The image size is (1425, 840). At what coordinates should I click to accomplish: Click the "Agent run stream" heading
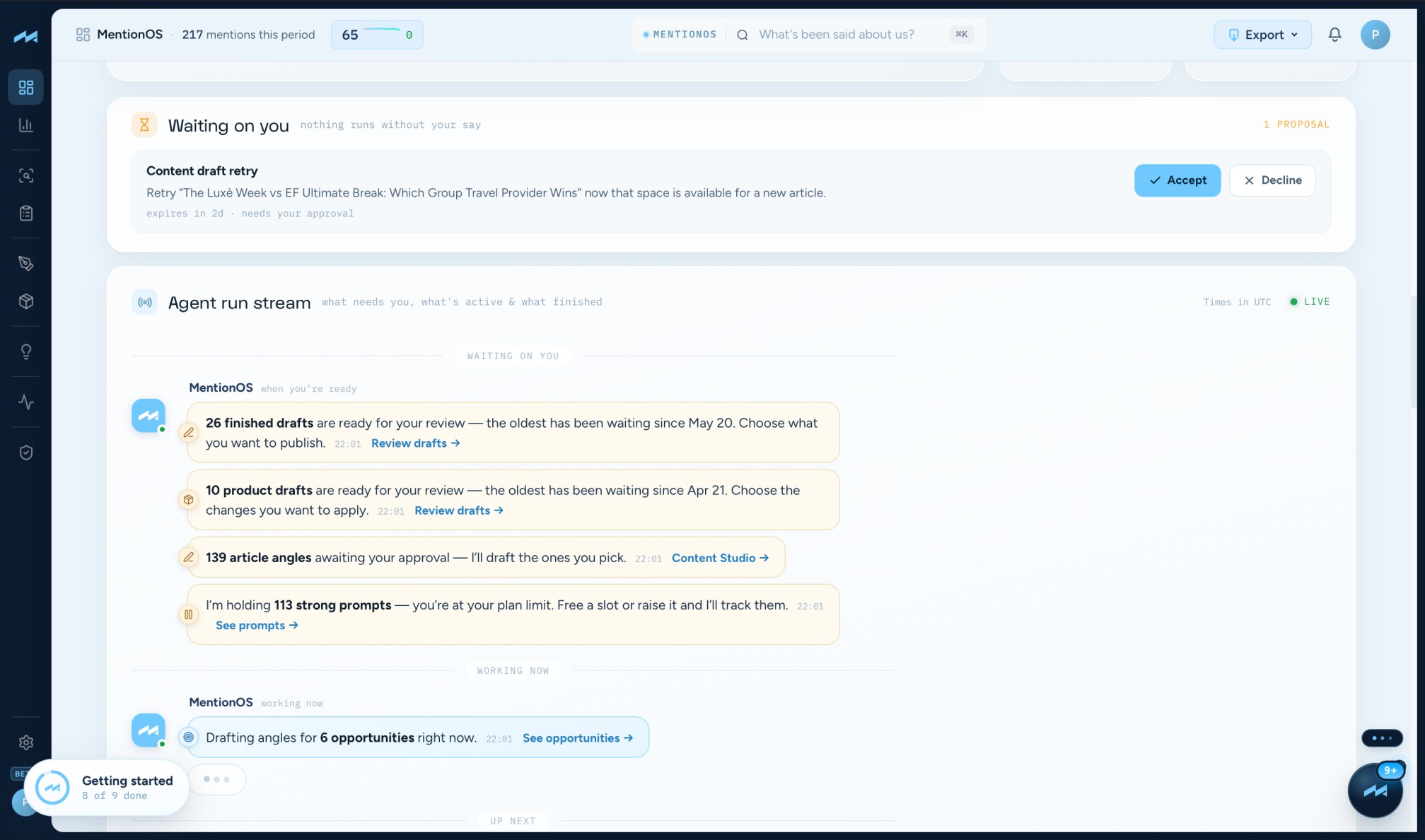coord(239,303)
